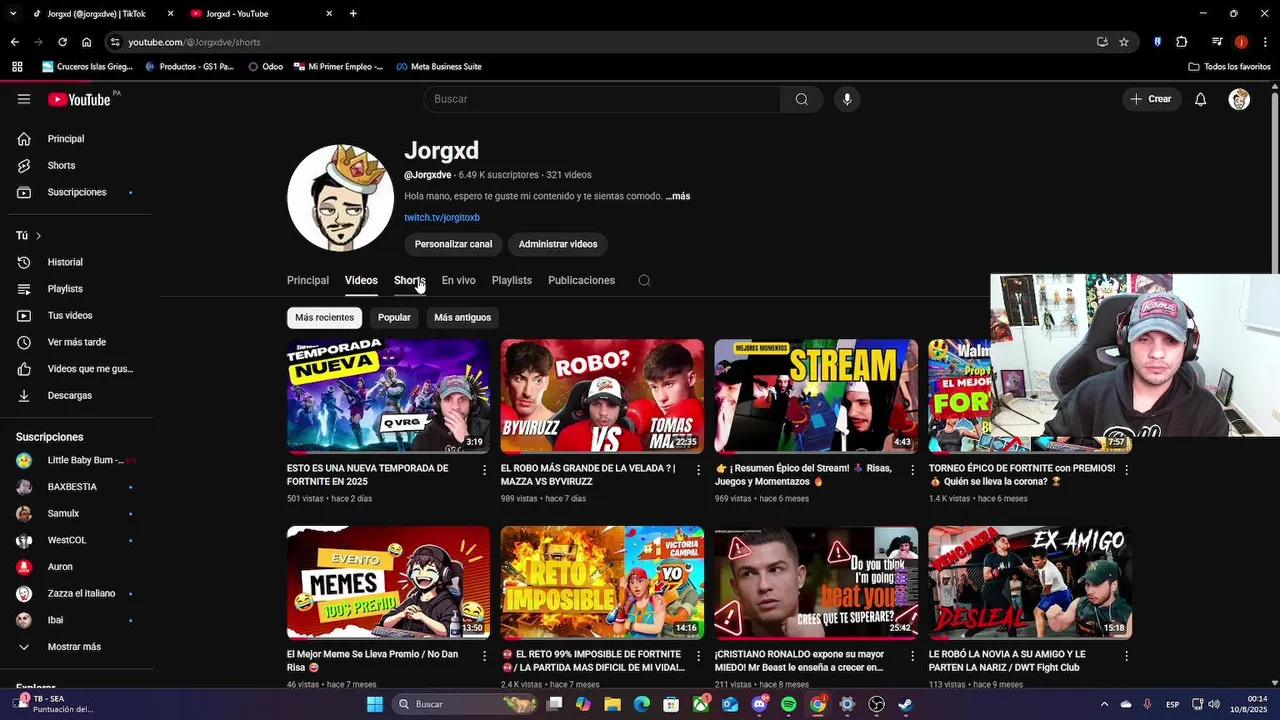Open the account avatar menu
The image size is (1280, 720).
(1239, 99)
